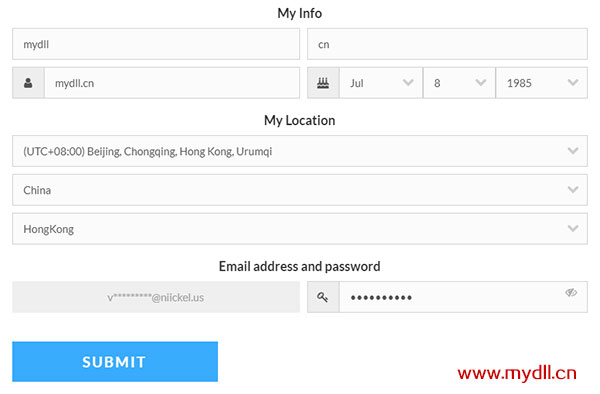Image resolution: width=600 pixels, height=394 pixels.
Task: Click the password input field
Action: pyautogui.click(x=463, y=297)
